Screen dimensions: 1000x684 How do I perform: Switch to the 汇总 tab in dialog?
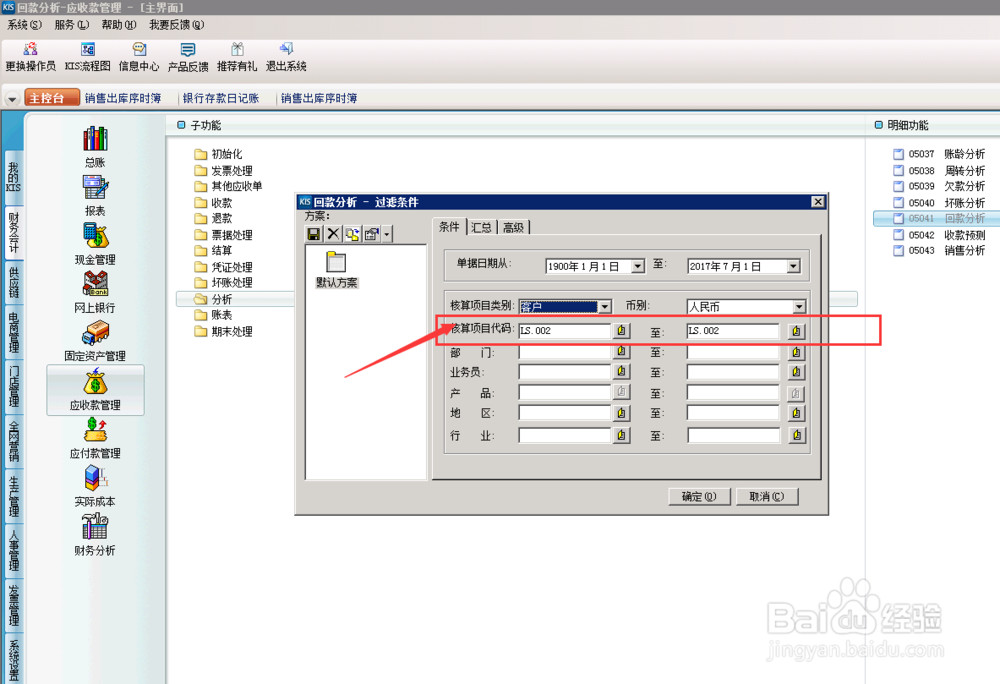[482, 228]
